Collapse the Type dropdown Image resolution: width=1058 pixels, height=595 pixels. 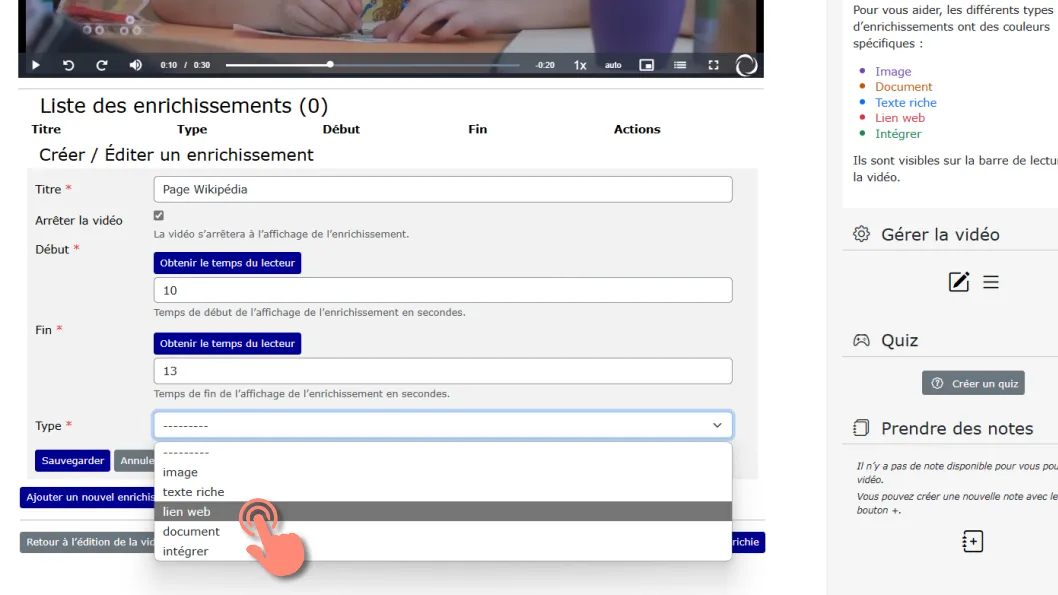[443, 426]
